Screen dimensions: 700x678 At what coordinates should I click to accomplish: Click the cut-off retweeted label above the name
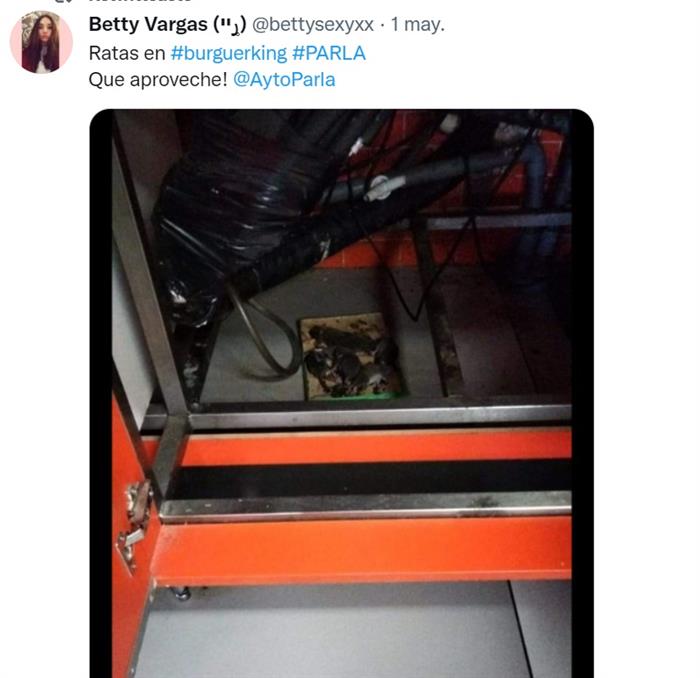(141, 1)
